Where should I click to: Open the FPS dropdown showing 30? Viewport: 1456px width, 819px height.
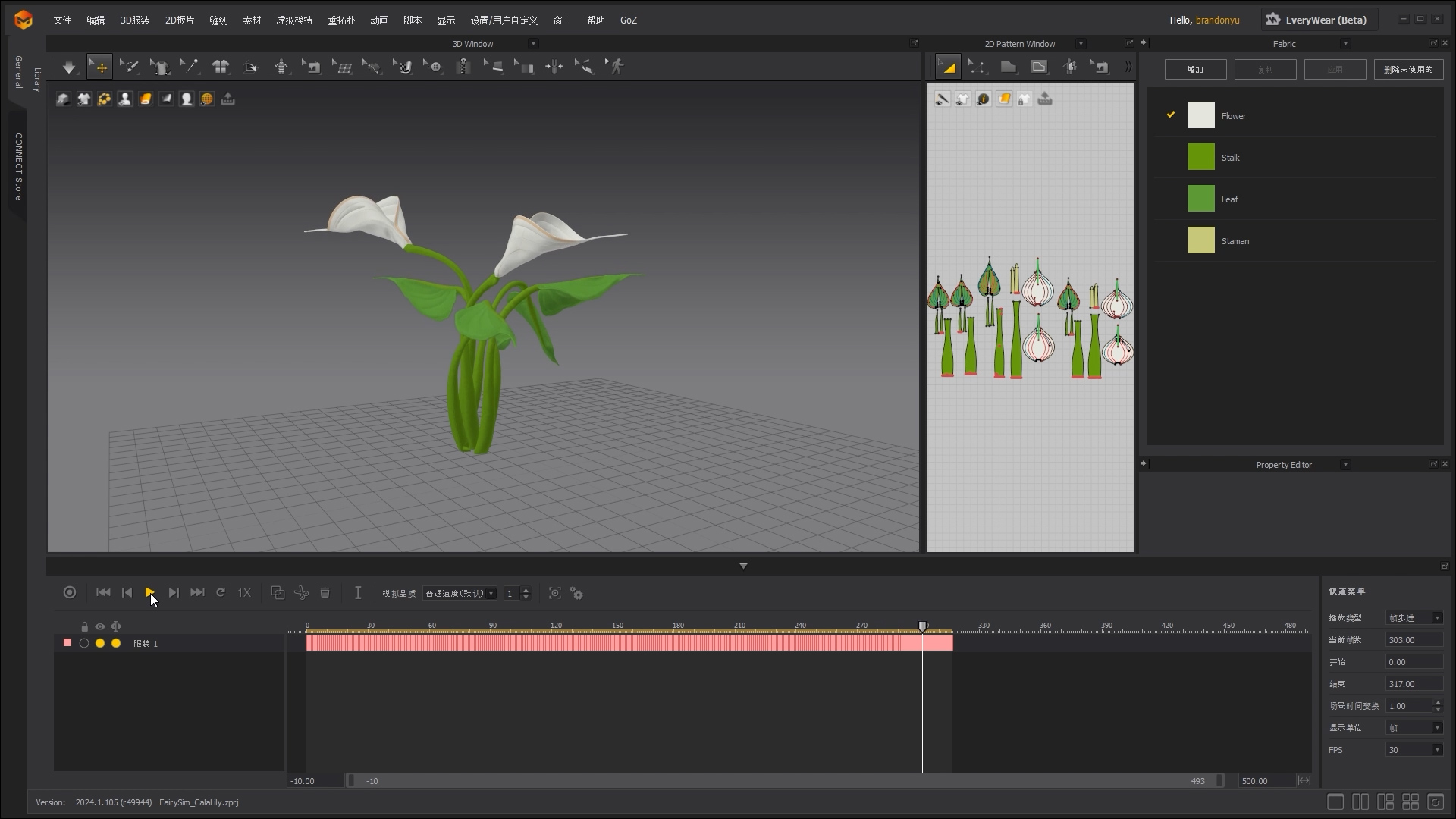point(1412,750)
